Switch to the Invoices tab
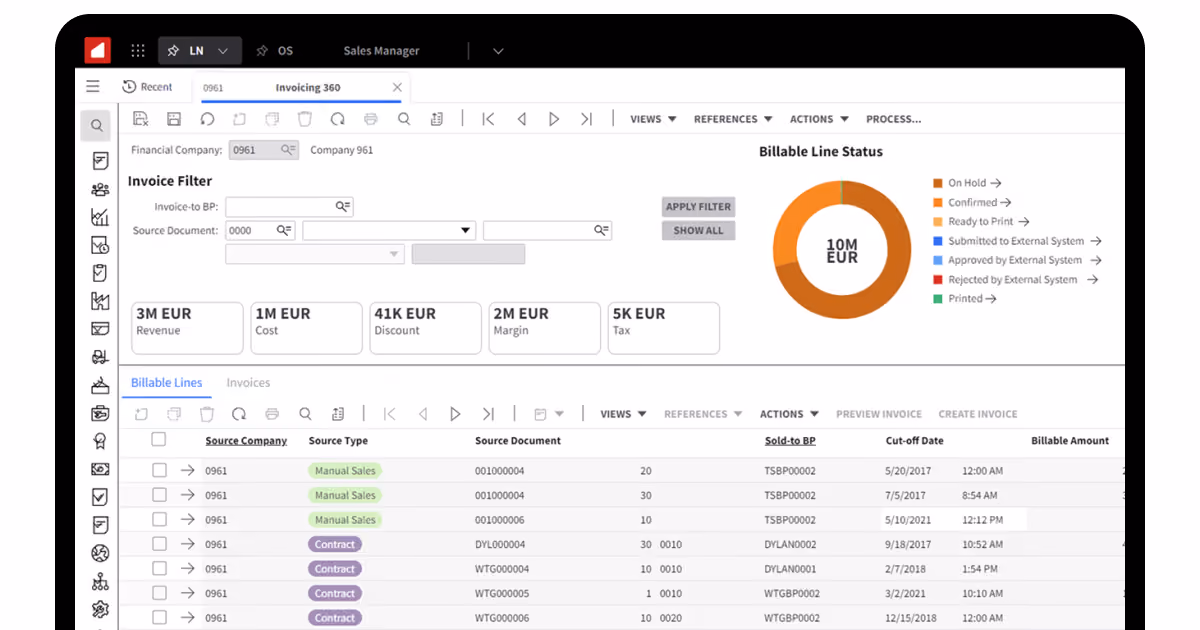 248,383
